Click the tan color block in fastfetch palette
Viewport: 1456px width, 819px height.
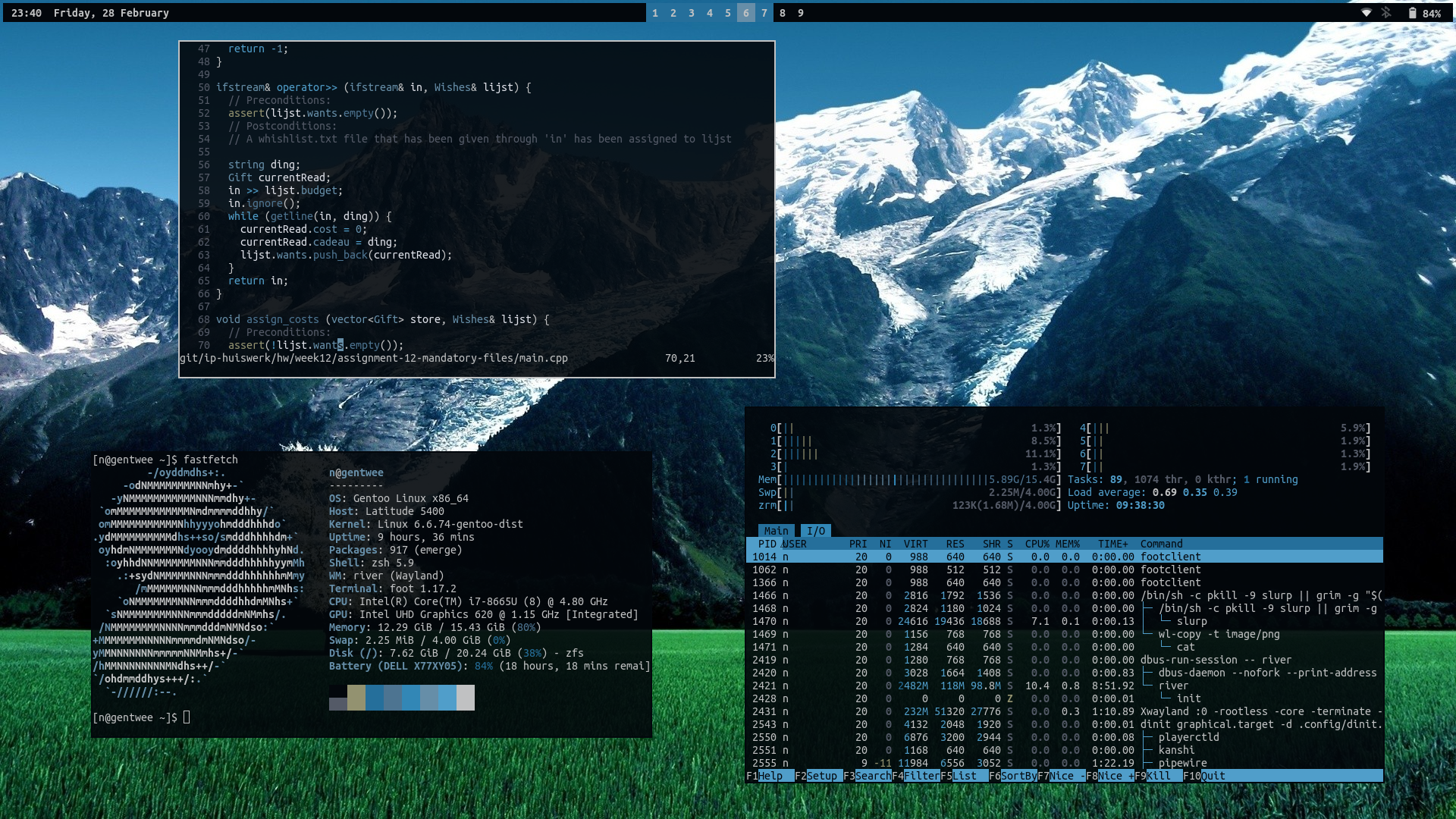(x=356, y=698)
